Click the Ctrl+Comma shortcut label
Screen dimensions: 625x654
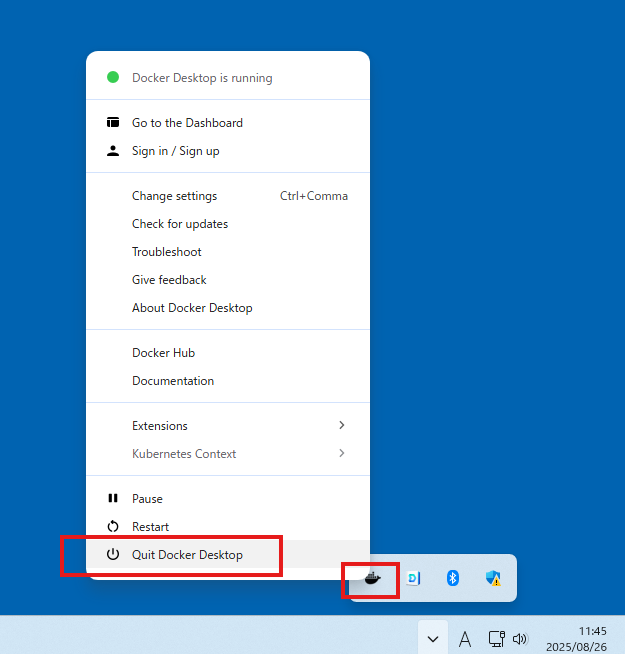pos(314,196)
